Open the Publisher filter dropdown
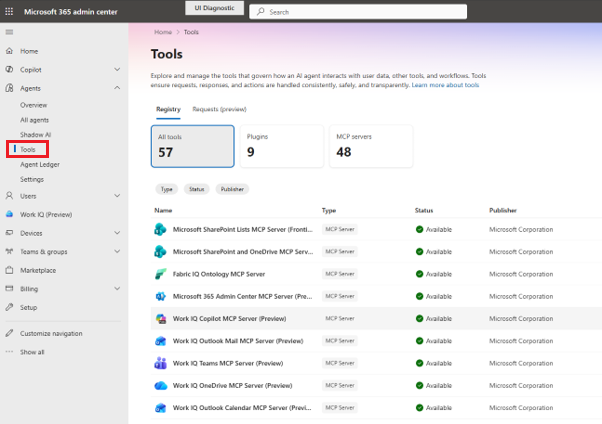The height and width of the screenshot is (424, 602). [x=232, y=189]
